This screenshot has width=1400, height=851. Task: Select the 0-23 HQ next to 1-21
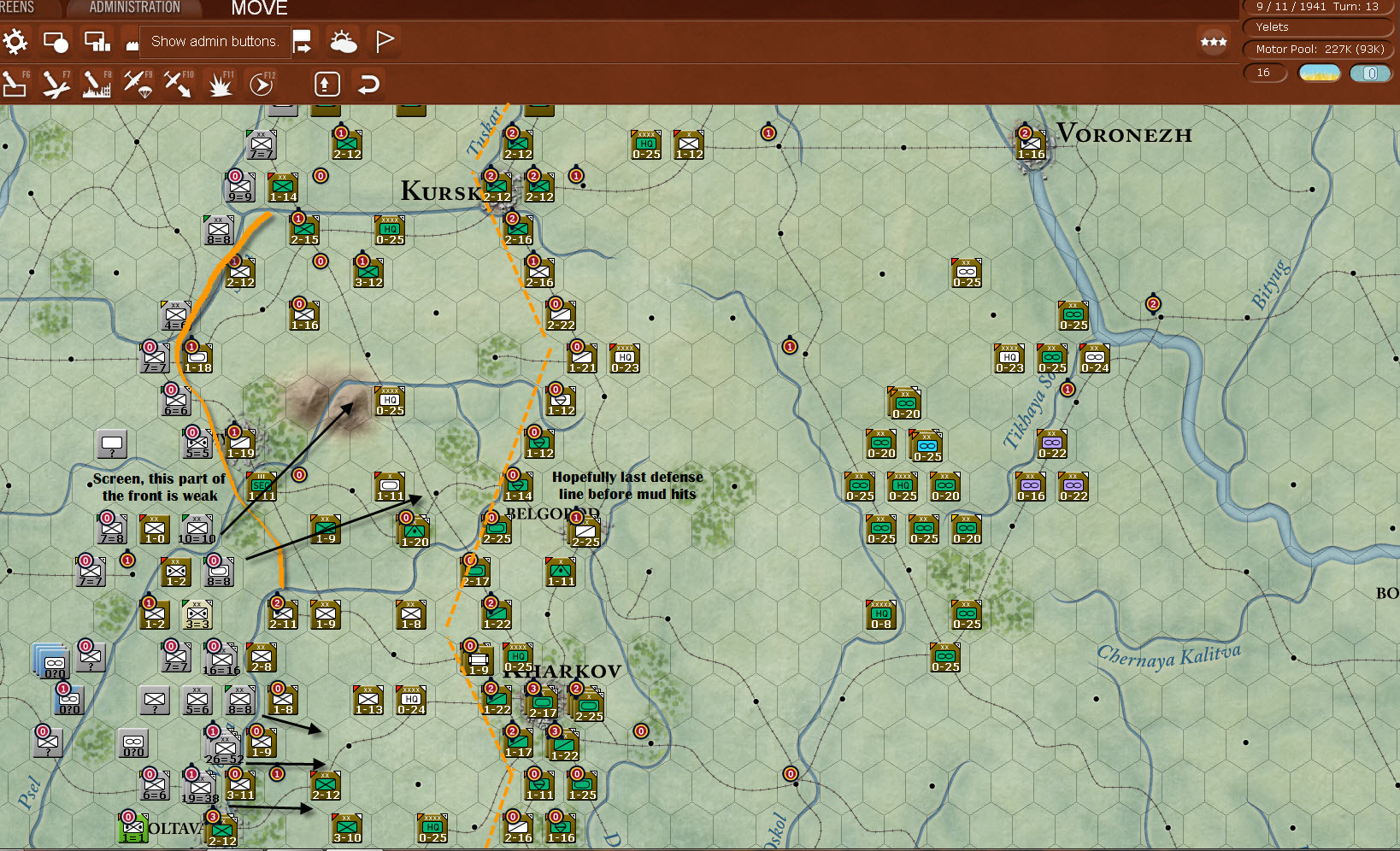625,359
